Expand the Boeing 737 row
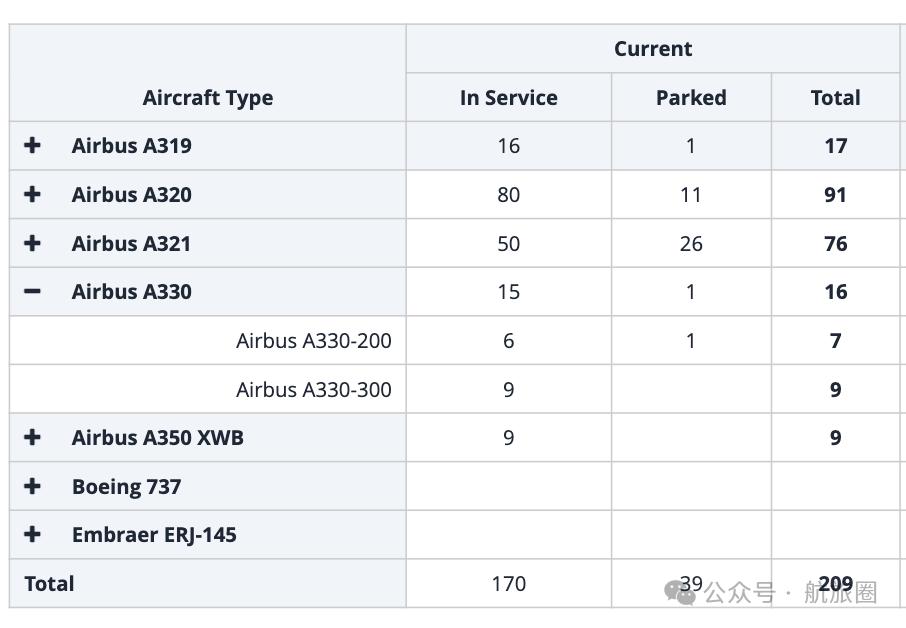 (32, 486)
